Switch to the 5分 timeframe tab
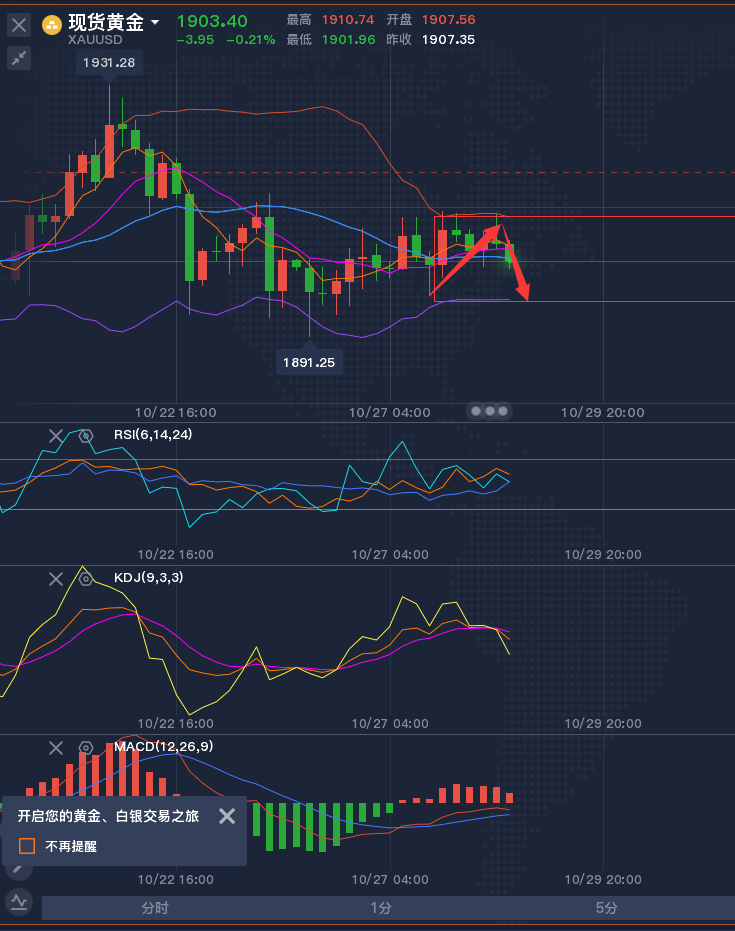 click(x=606, y=908)
